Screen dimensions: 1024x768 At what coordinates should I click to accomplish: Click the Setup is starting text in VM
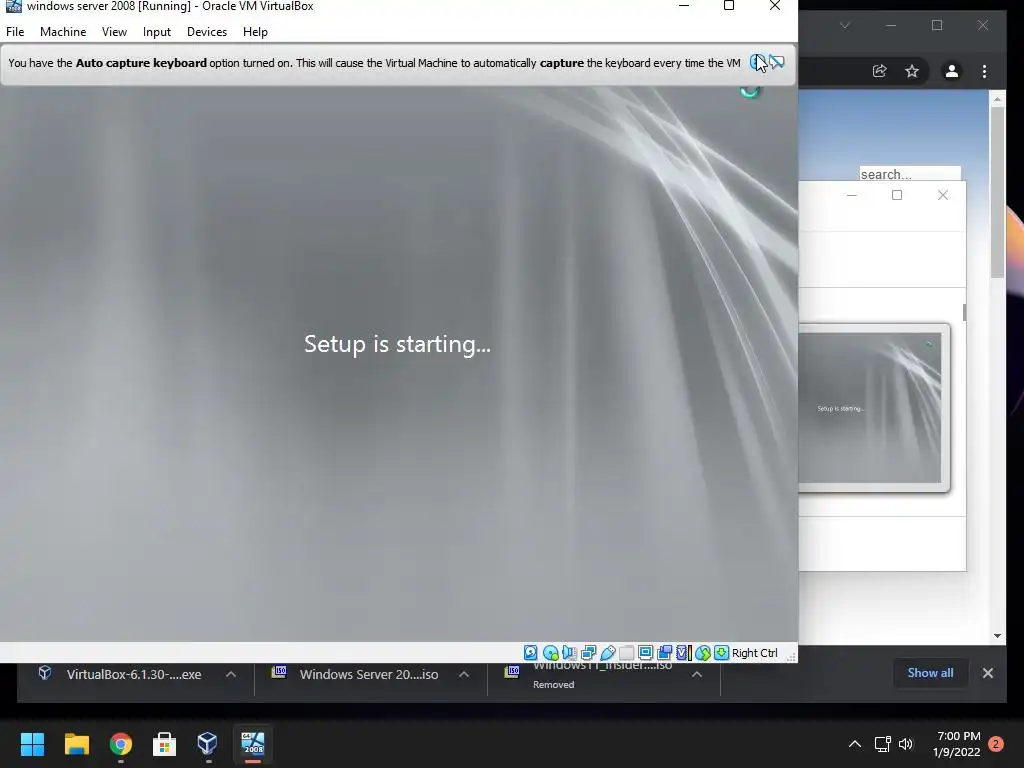click(x=397, y=344)
